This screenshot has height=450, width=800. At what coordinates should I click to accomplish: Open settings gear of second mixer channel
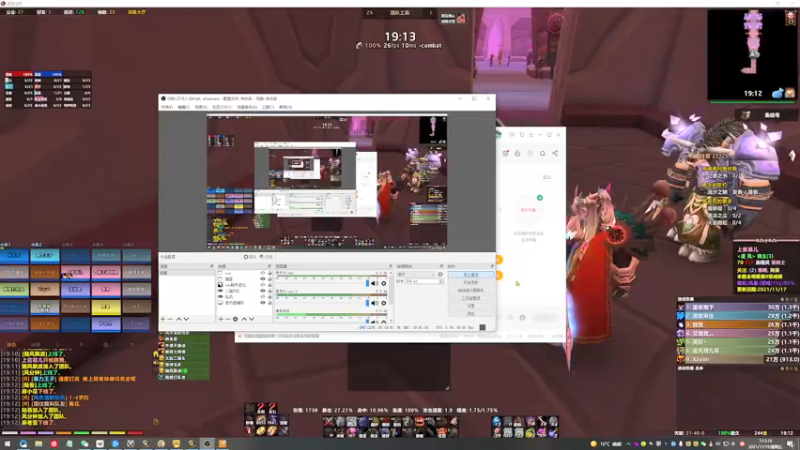[384, 303]
